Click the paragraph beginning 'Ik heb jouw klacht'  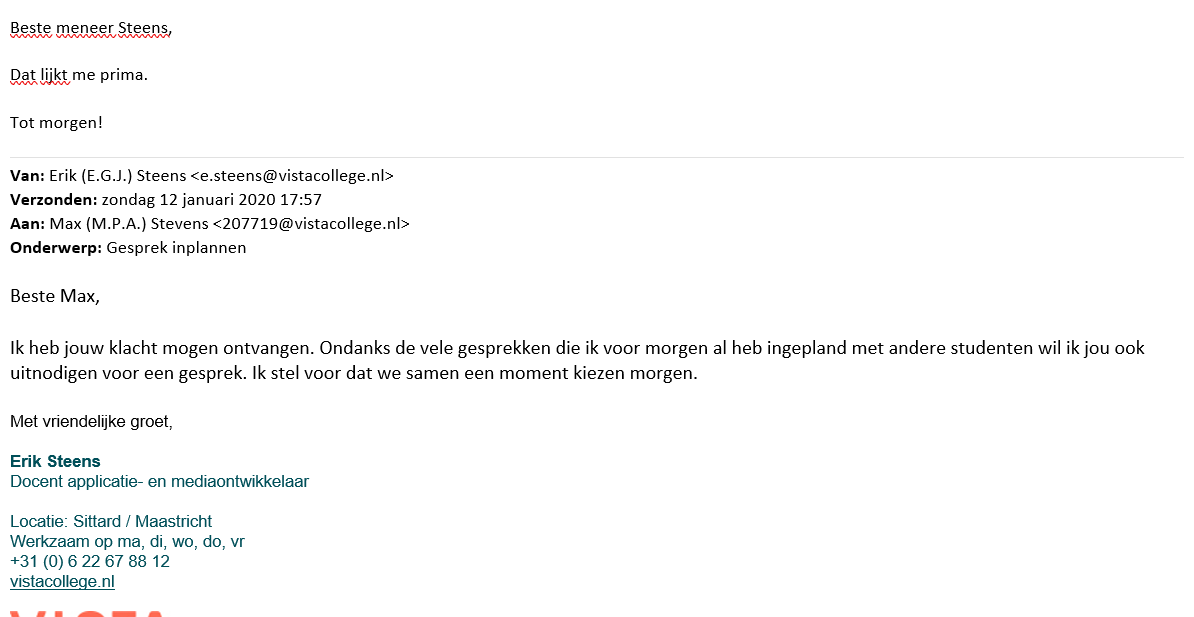pos(400,349)
